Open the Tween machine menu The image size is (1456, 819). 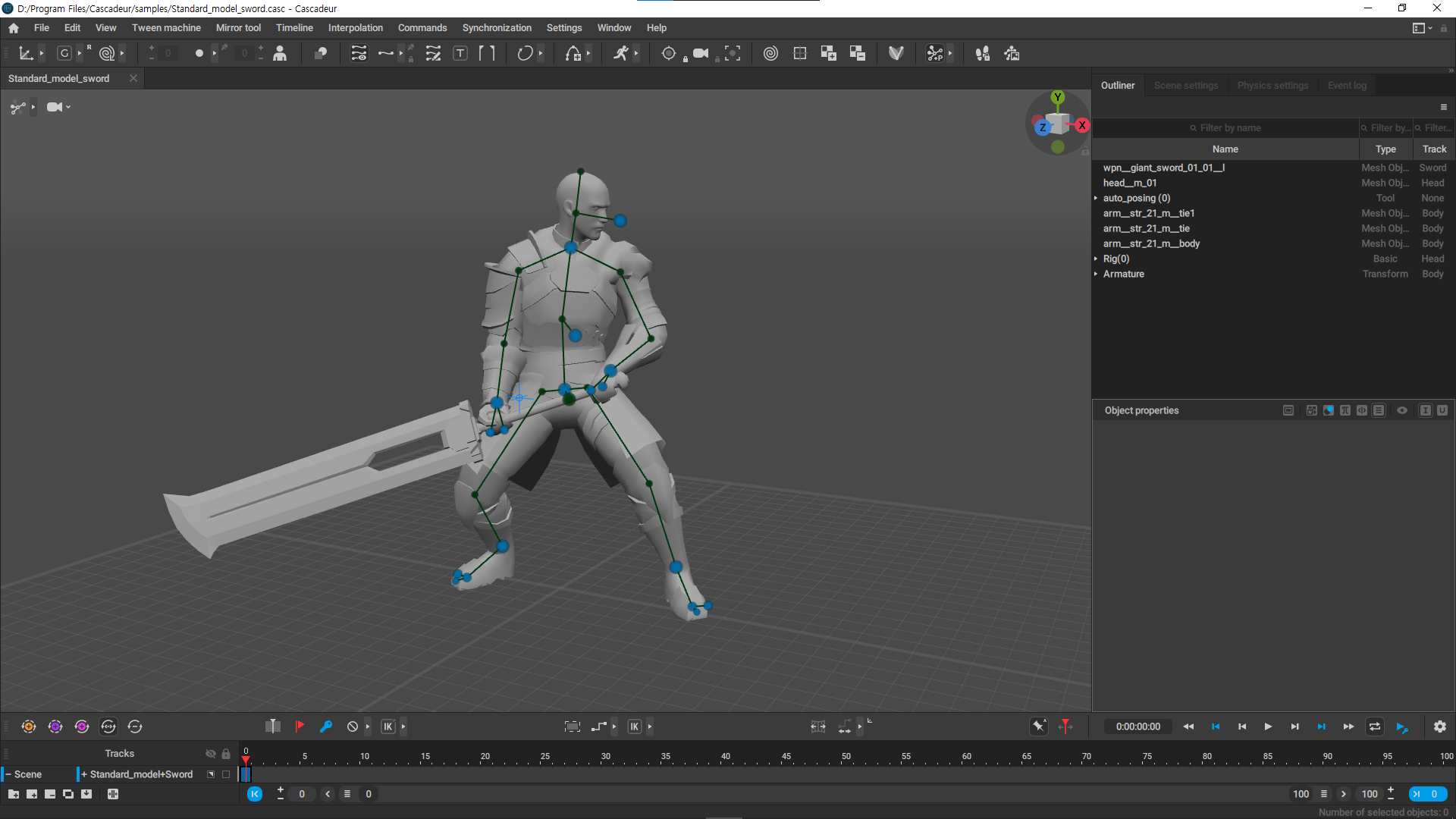pos(166,28)
